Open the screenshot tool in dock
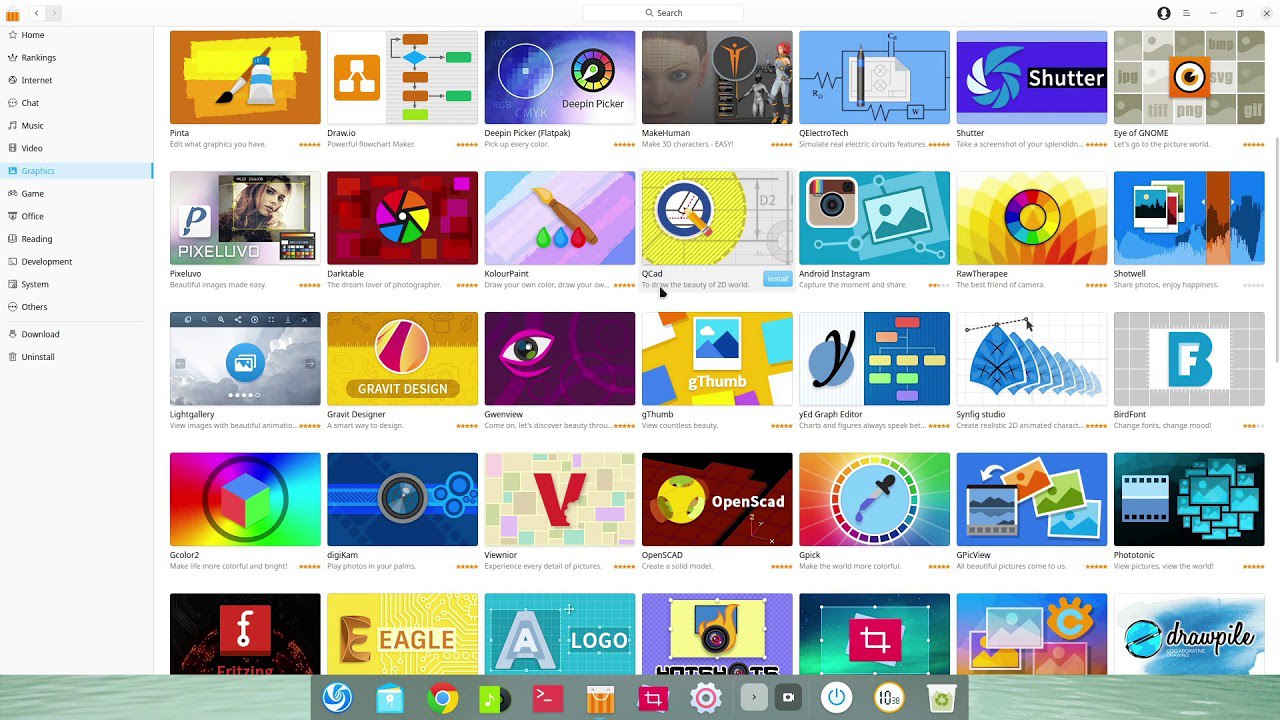Screen dimensions: 1280x720 653,698
